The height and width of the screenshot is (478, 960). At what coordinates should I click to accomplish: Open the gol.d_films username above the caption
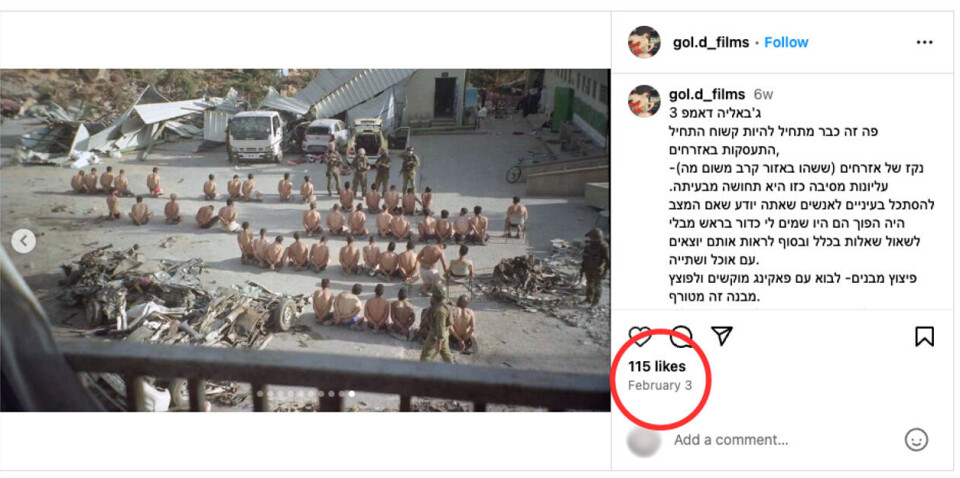(709, 94)
